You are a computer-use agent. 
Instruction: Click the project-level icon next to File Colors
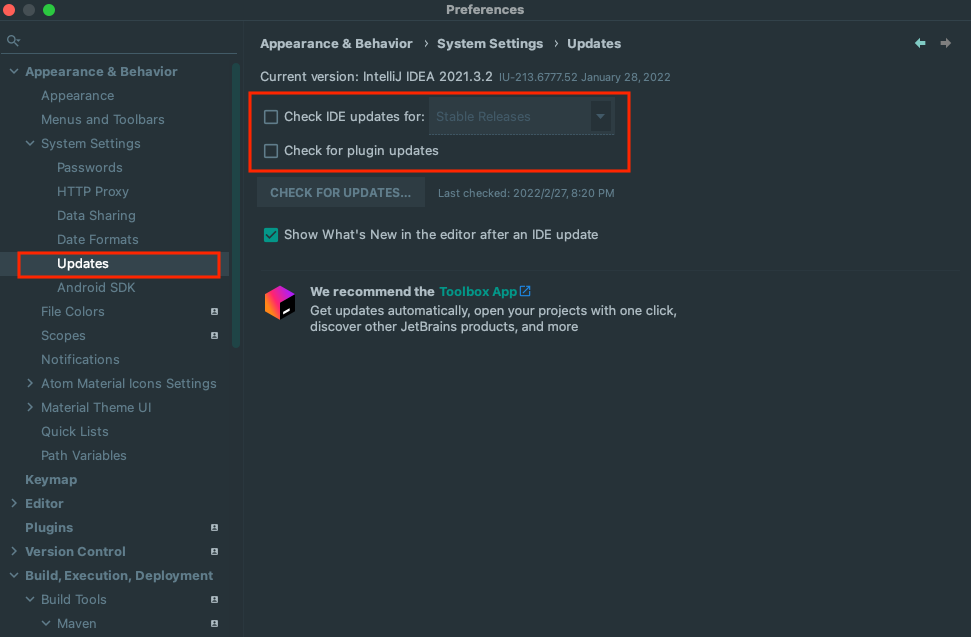(x=214, y=311)
